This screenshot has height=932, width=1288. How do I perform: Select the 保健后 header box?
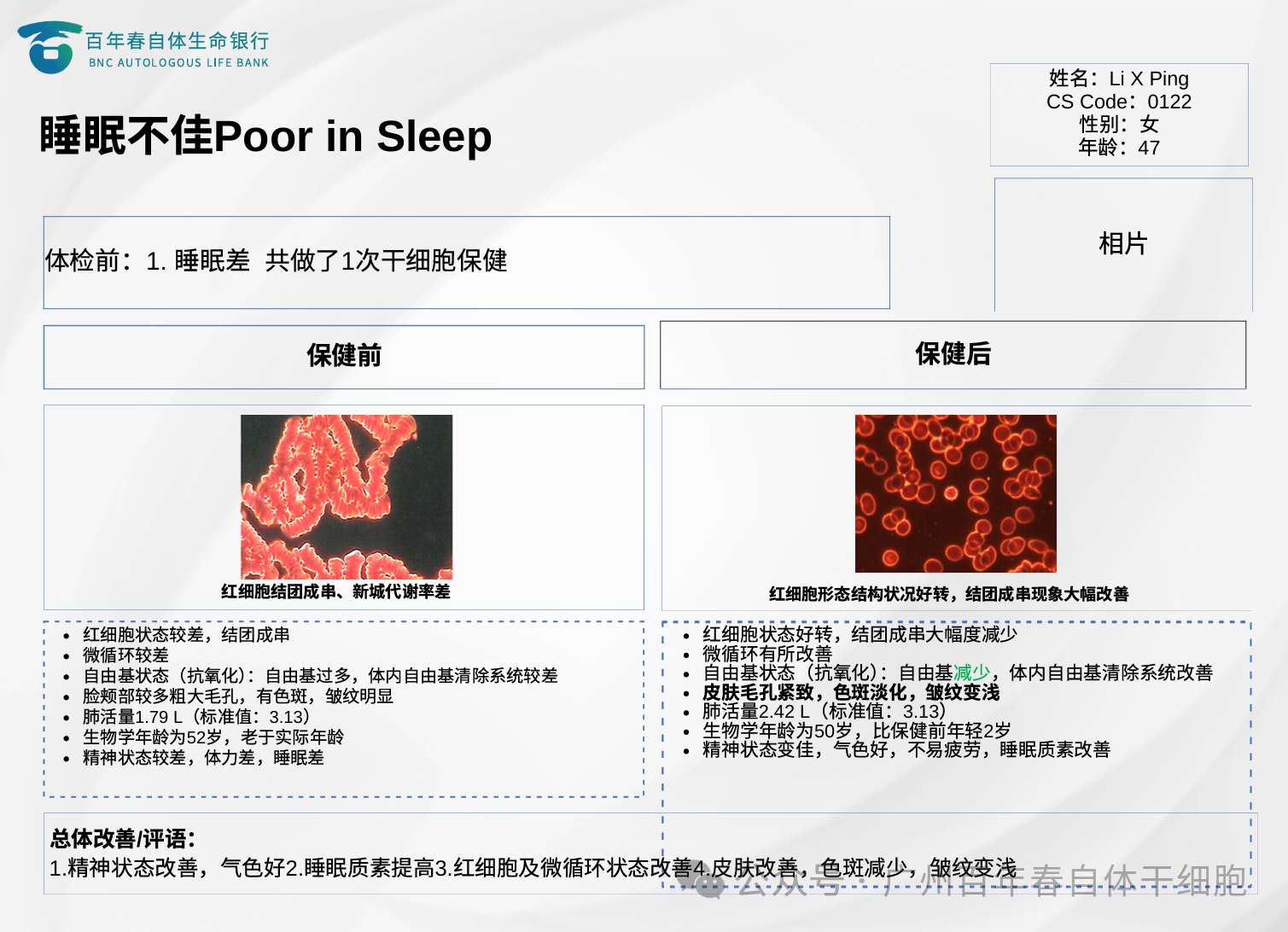pyautogui.click(x=953, y=354)
